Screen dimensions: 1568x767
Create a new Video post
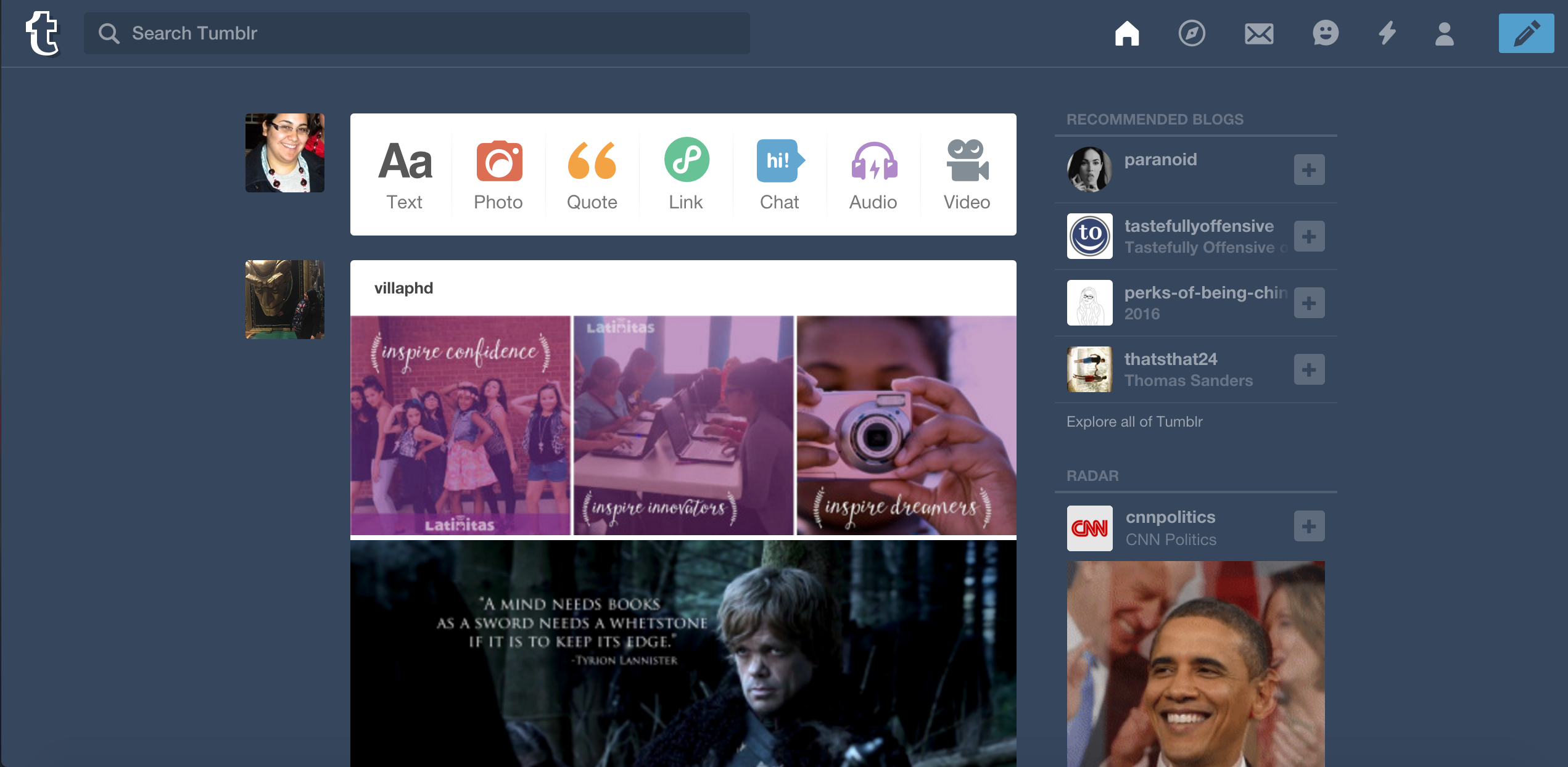coord(967,174)
